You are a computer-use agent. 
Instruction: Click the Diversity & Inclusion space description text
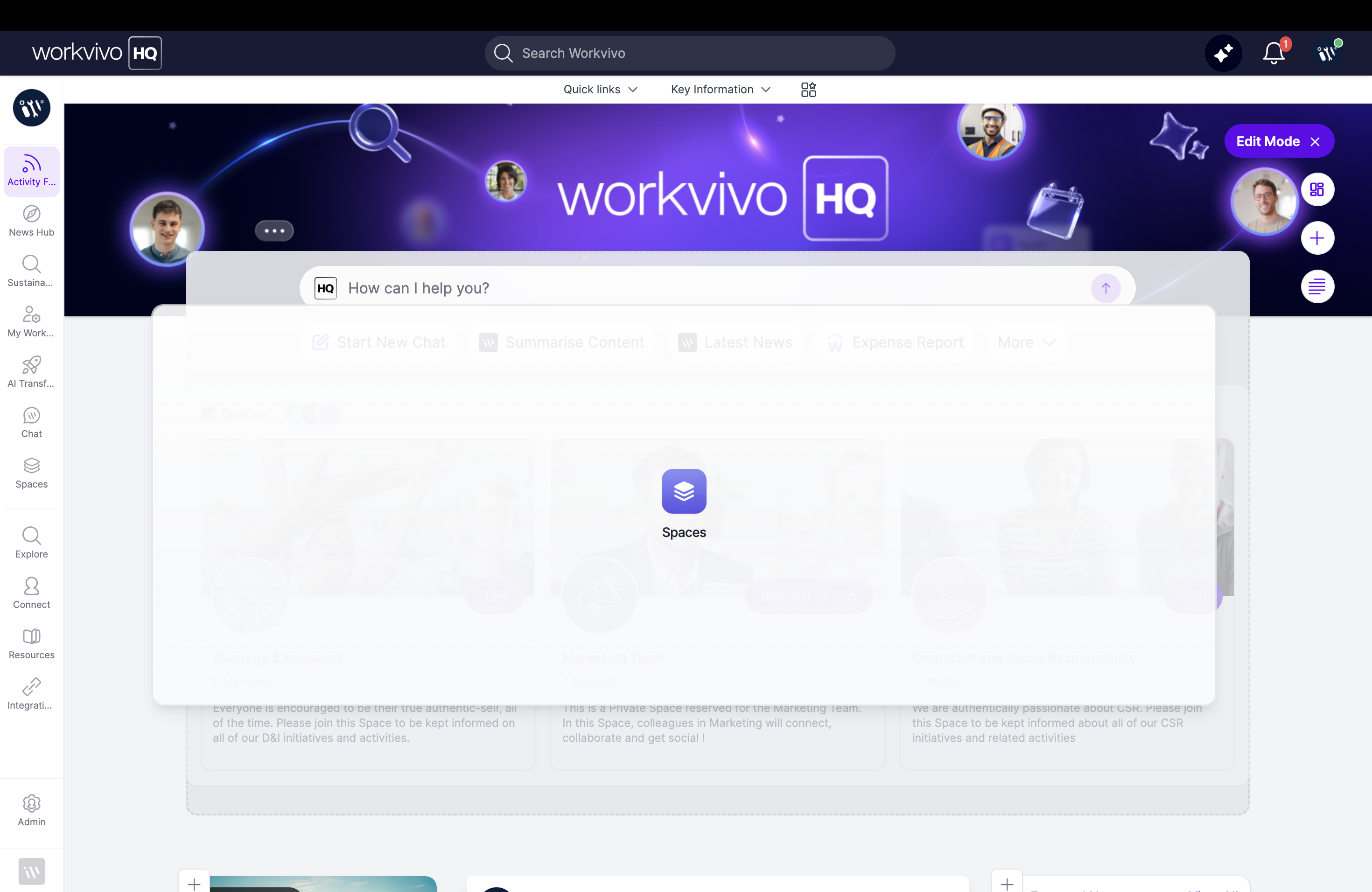[x=365, y=723]
